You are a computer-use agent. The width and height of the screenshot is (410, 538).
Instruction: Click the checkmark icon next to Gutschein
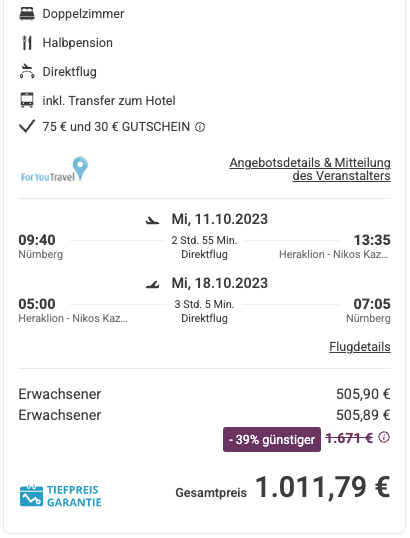point(27,126)
